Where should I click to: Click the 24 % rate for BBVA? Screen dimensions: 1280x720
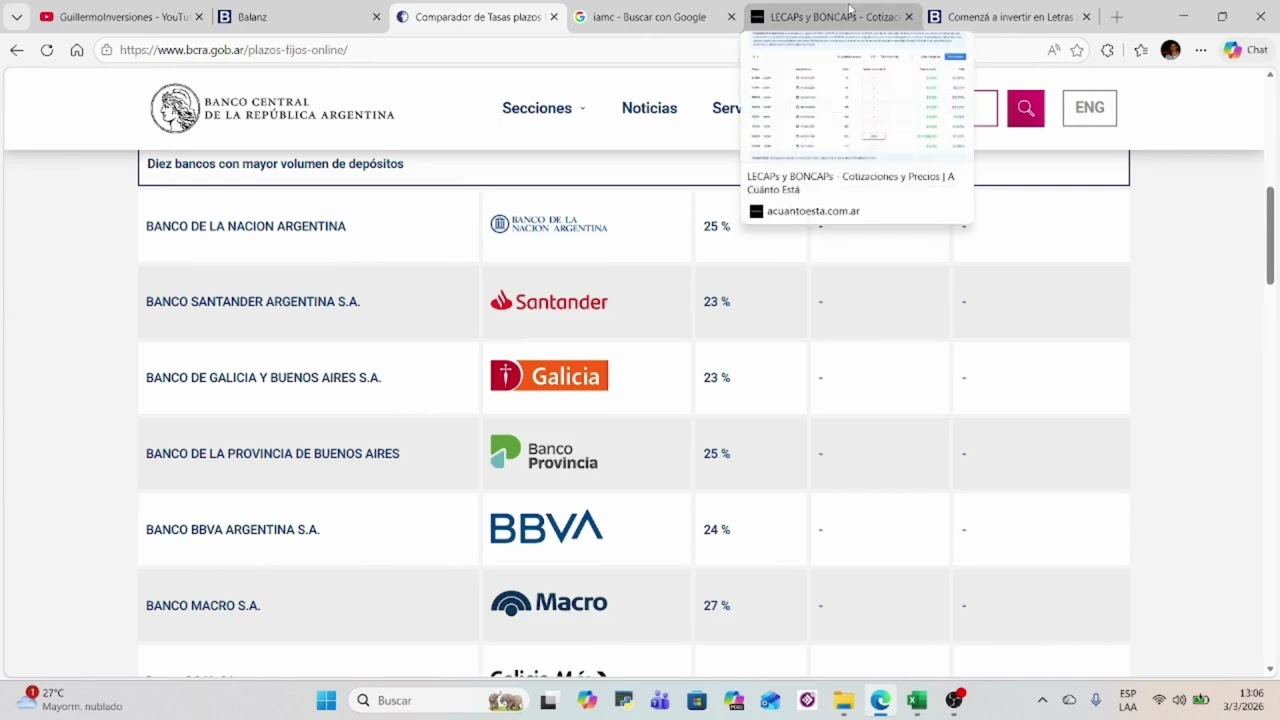pyautogui.click(x=717, y=530)
